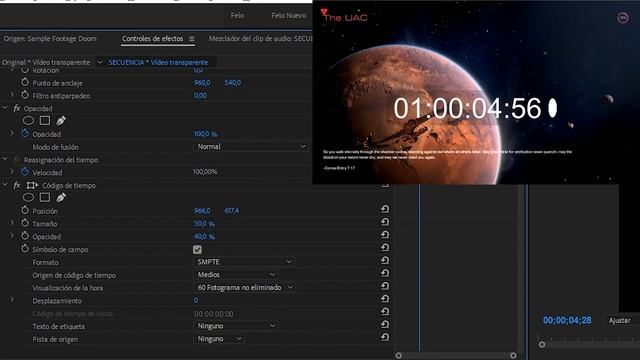Click the program monitor video preview

click(476, 92)
